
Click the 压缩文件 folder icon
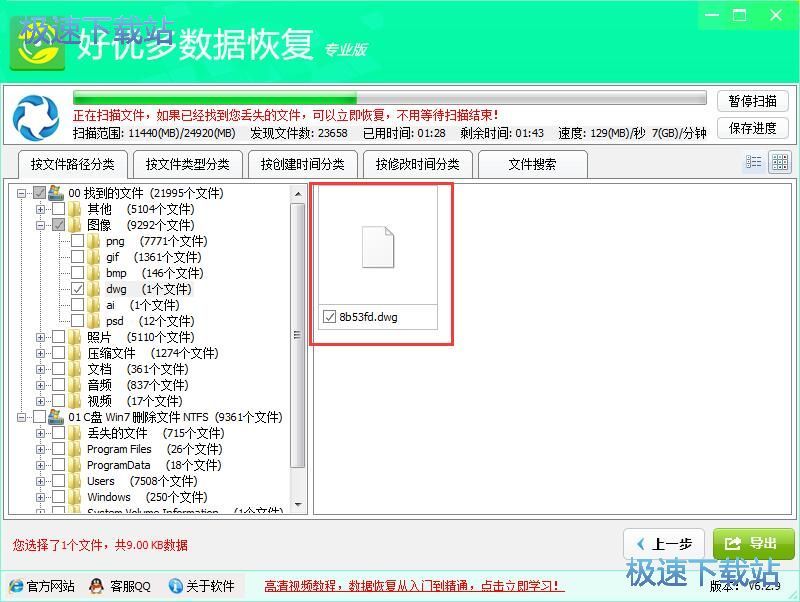pos(74,353)
